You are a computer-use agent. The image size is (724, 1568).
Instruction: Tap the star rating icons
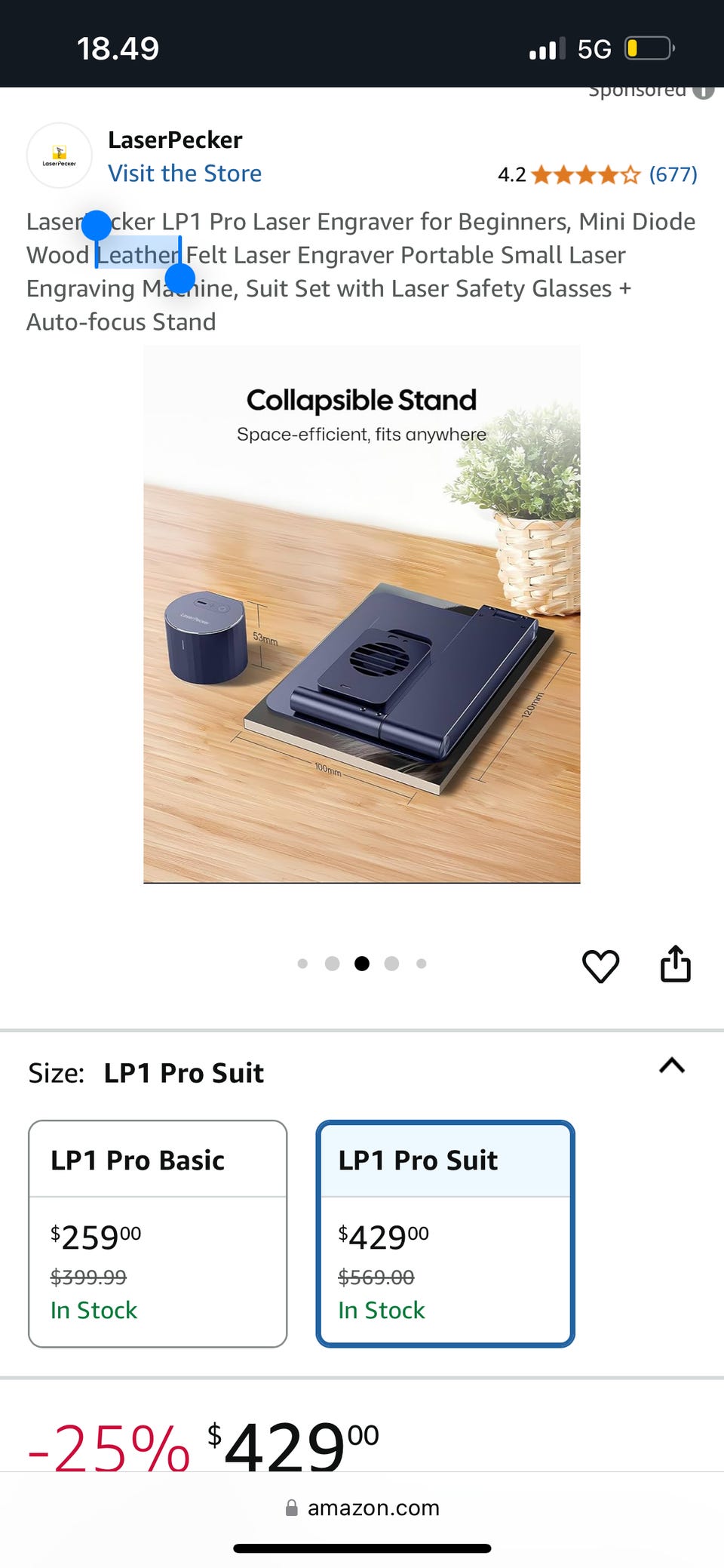click(585, 175)
